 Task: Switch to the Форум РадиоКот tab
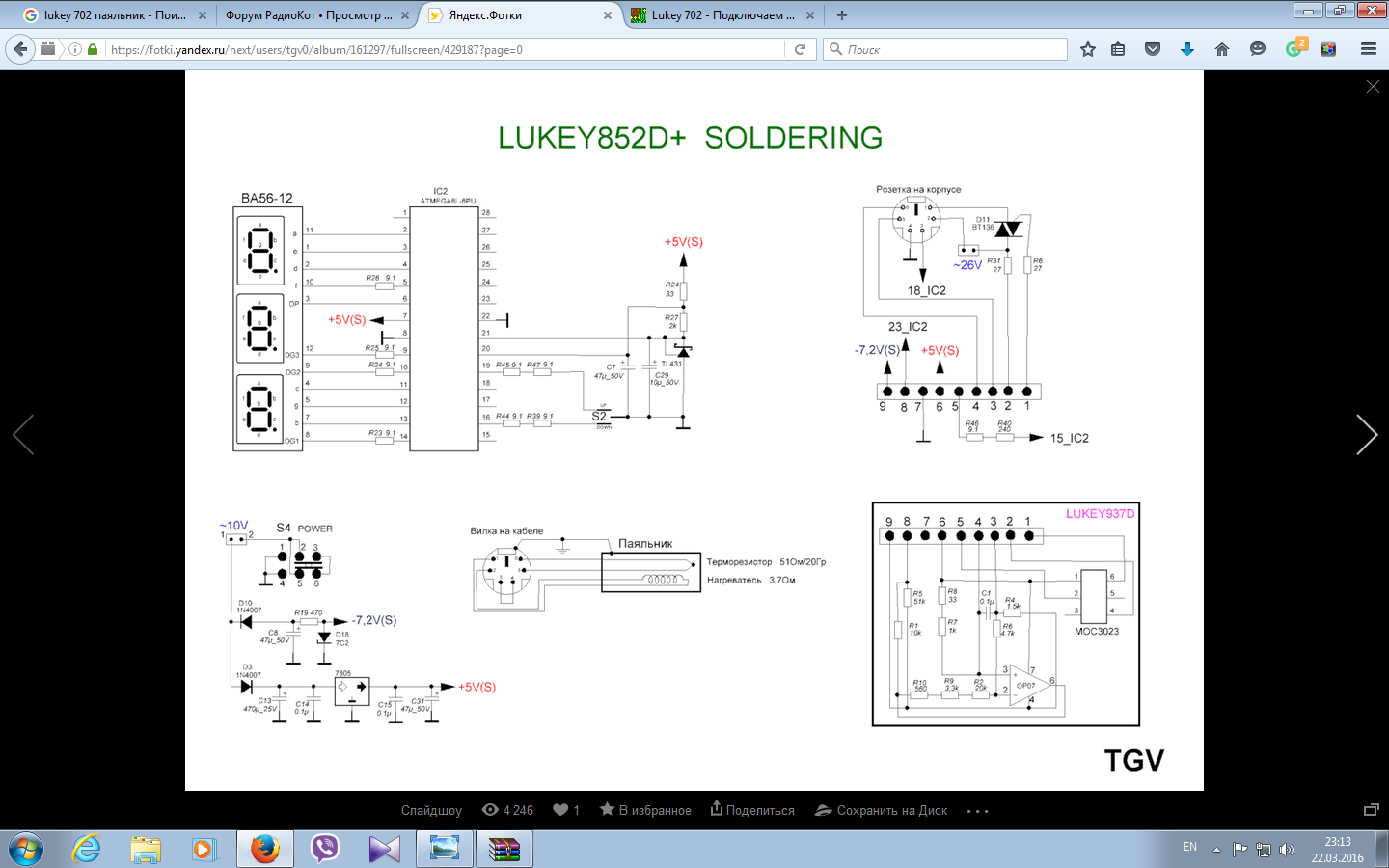pos(309,15)
